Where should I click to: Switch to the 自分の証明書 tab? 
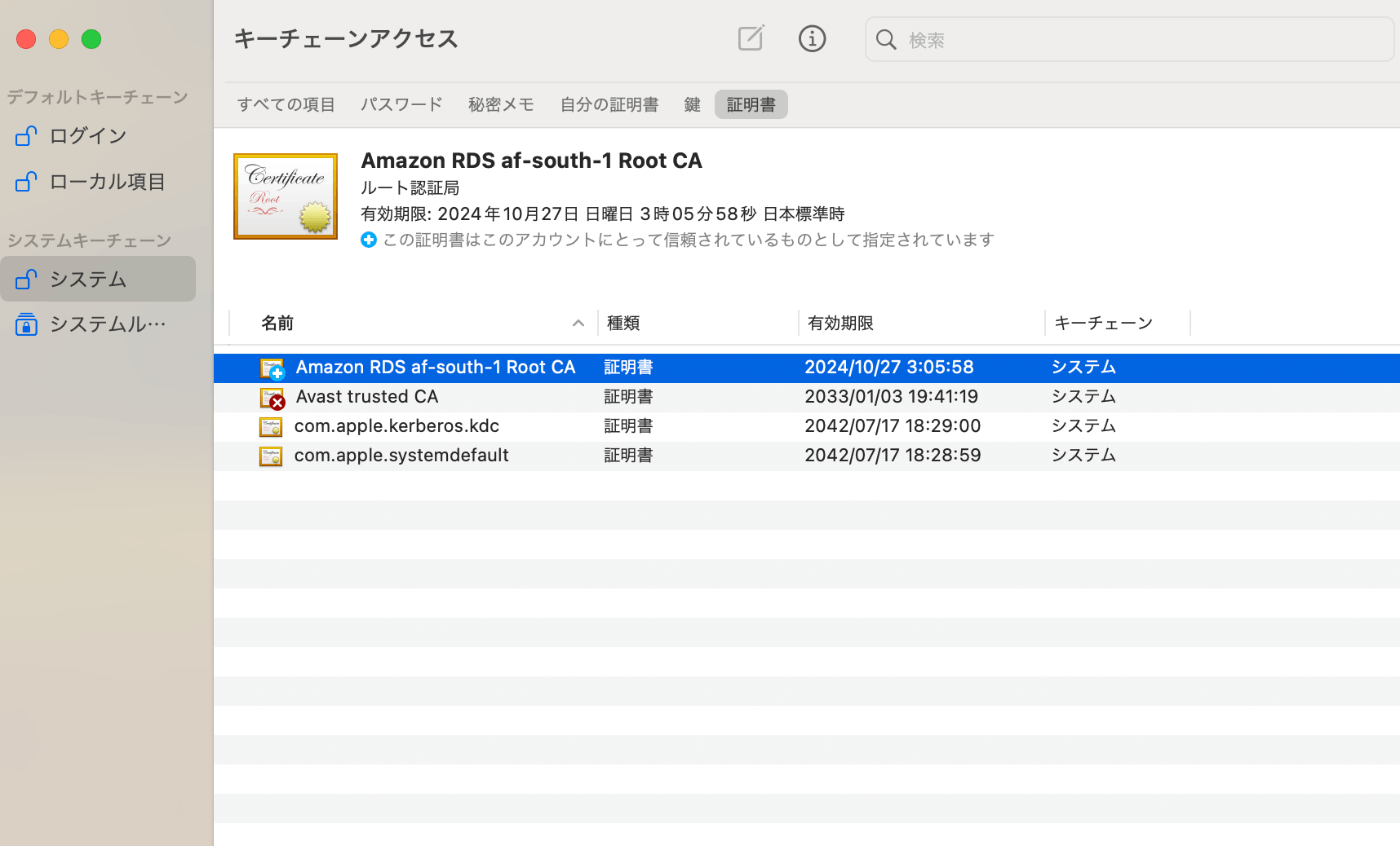pos(609,104)
